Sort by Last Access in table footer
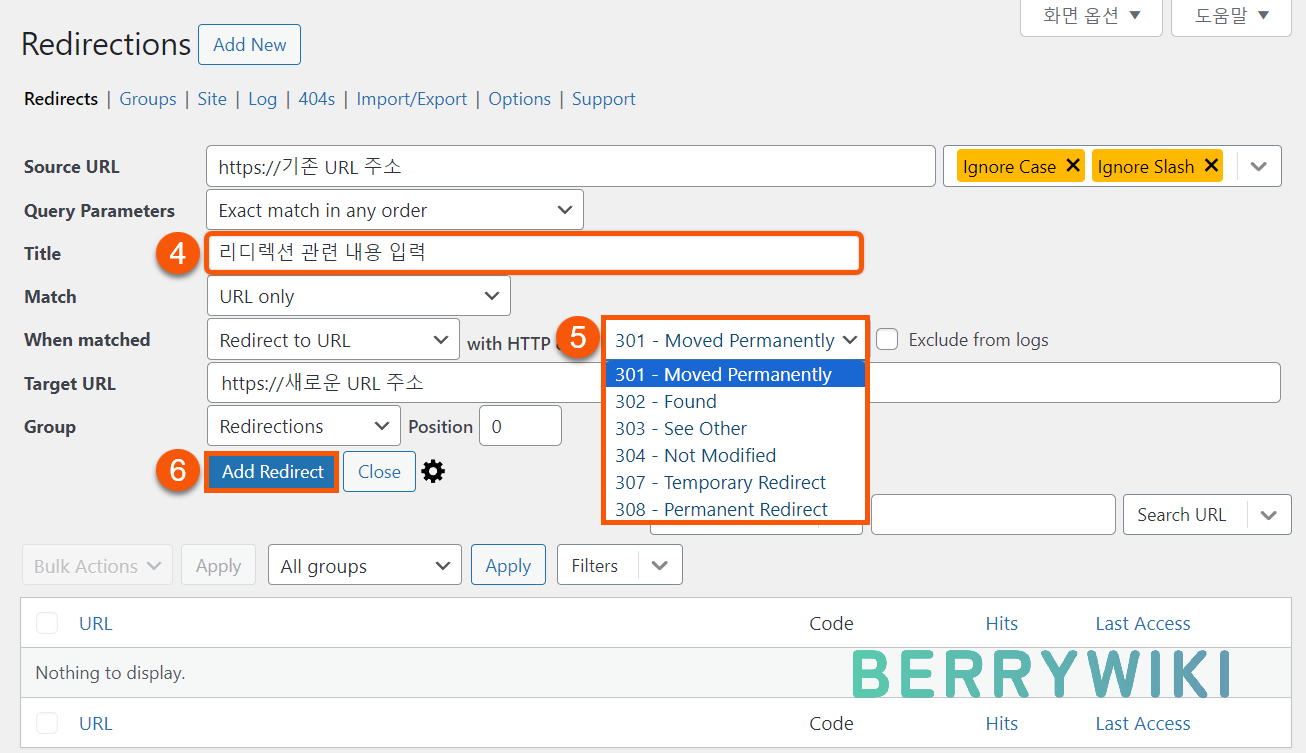This screenshot has height=753, width=1306. pyautogui.click(x=1143, y=723)
